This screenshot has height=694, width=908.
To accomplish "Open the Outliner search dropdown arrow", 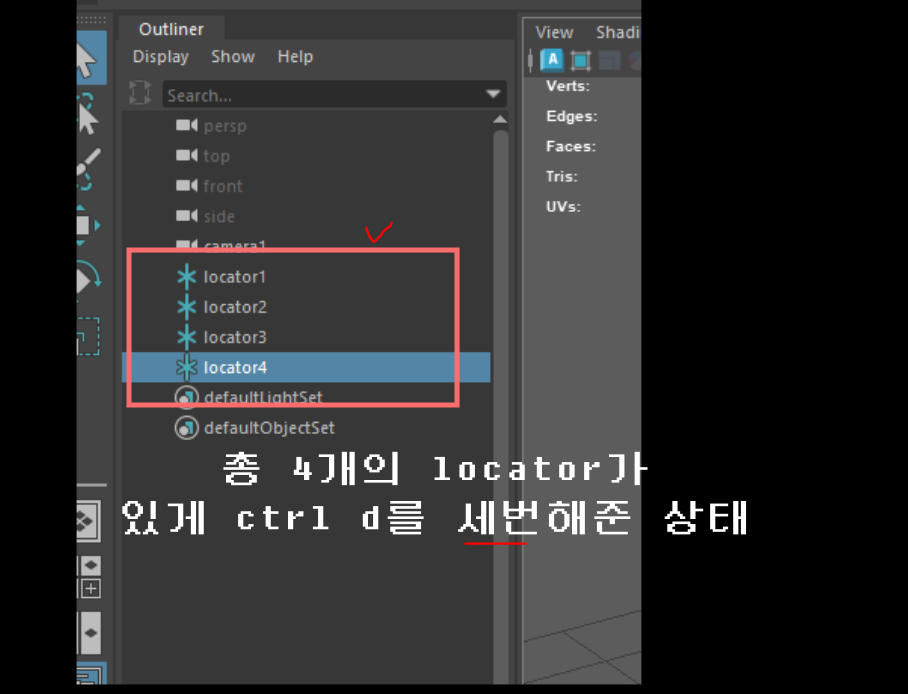I will point(493,94).
